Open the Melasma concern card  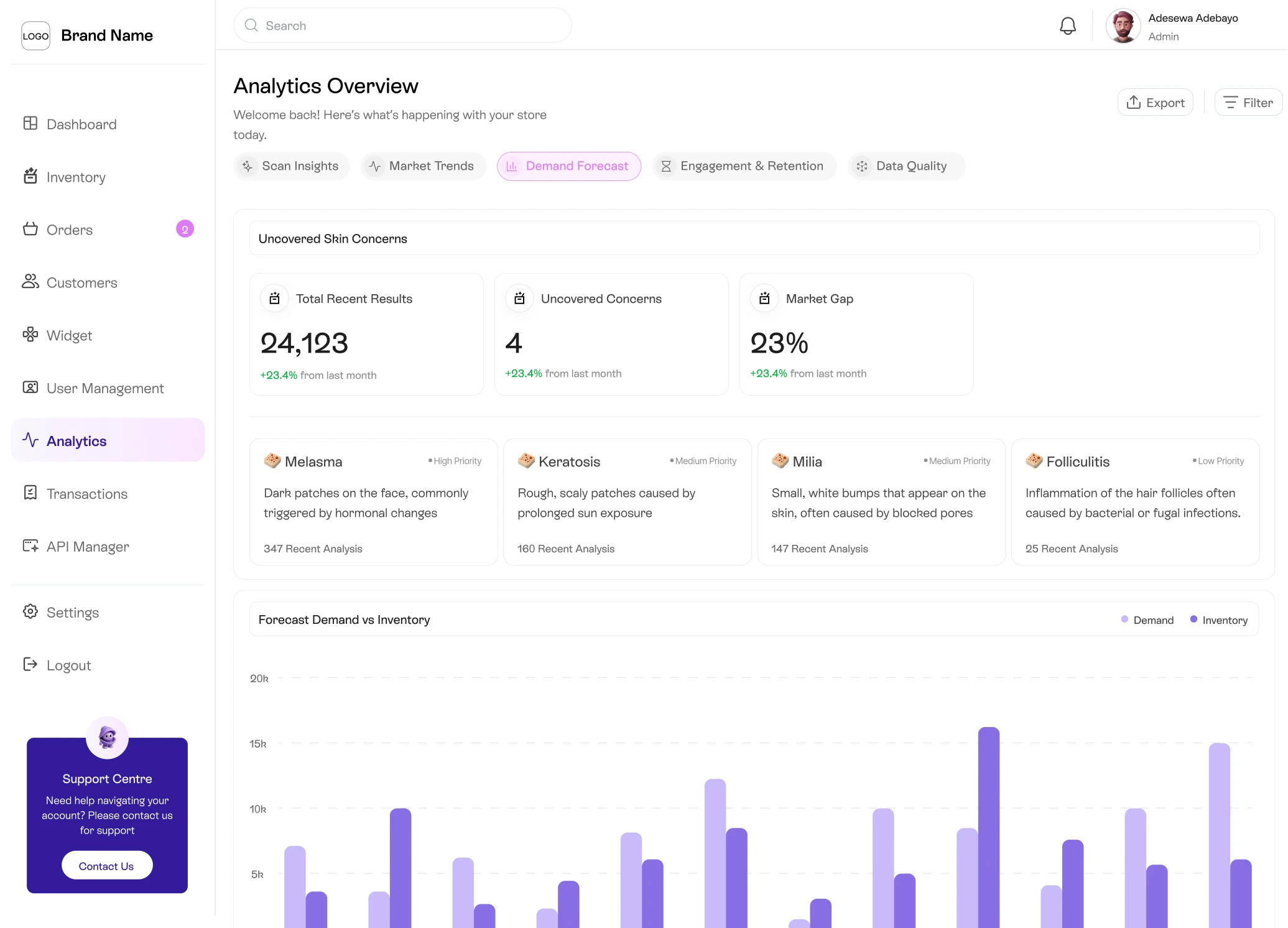(373, 502)
